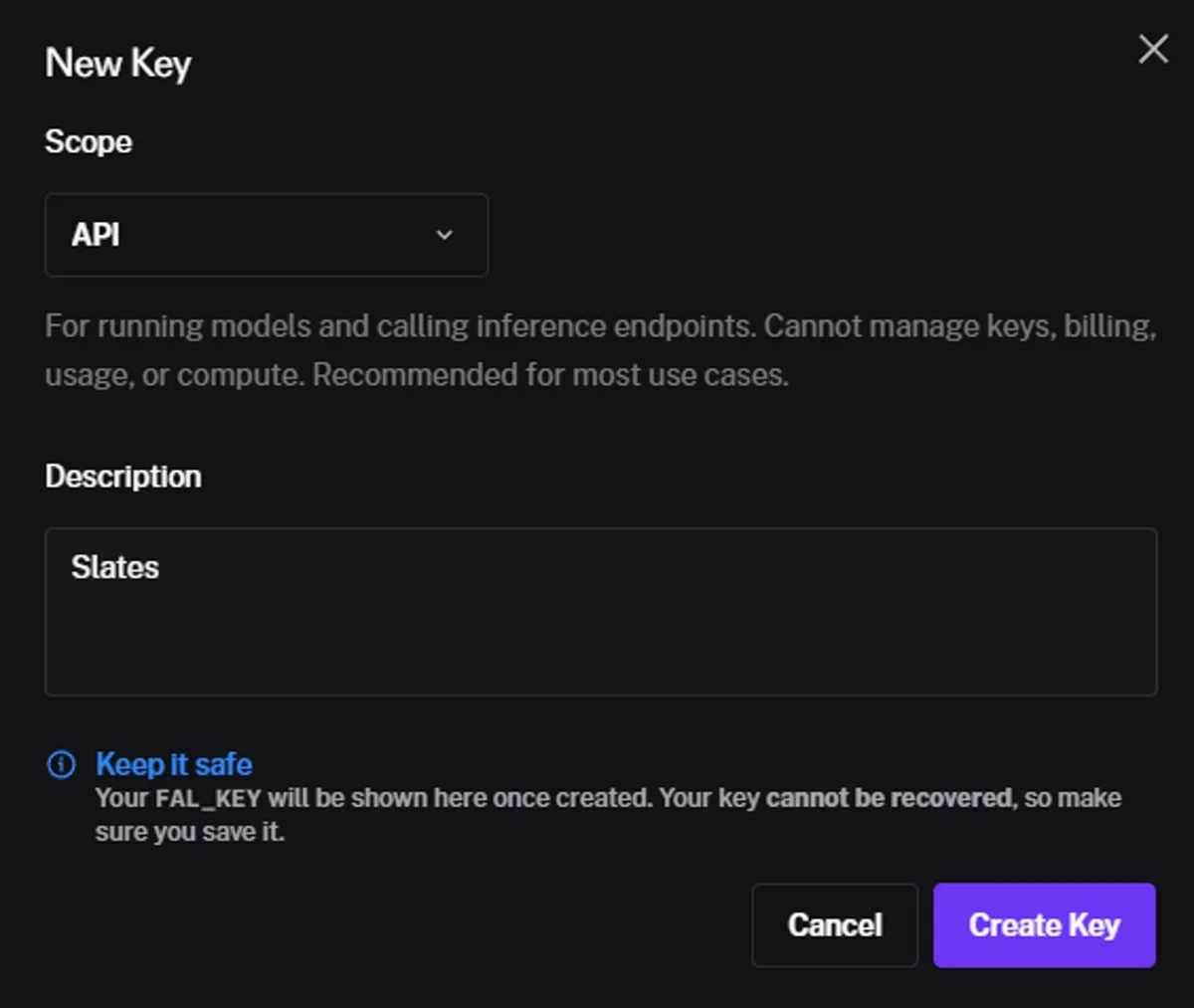The height and width of the screenshot is (1008, 1194).
Task: Close the New Key dialog
Action: pyautogui.click(x=1153, y=49)
